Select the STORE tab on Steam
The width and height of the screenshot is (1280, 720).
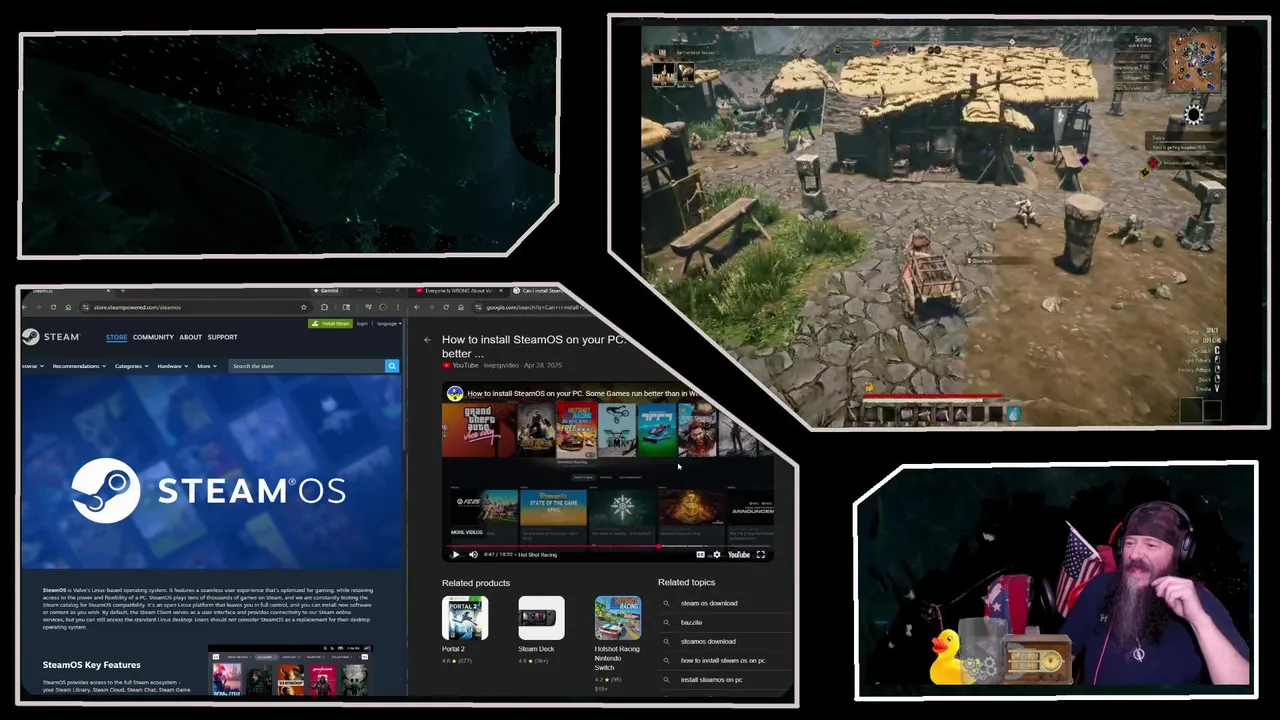click(x=117, y=337)
